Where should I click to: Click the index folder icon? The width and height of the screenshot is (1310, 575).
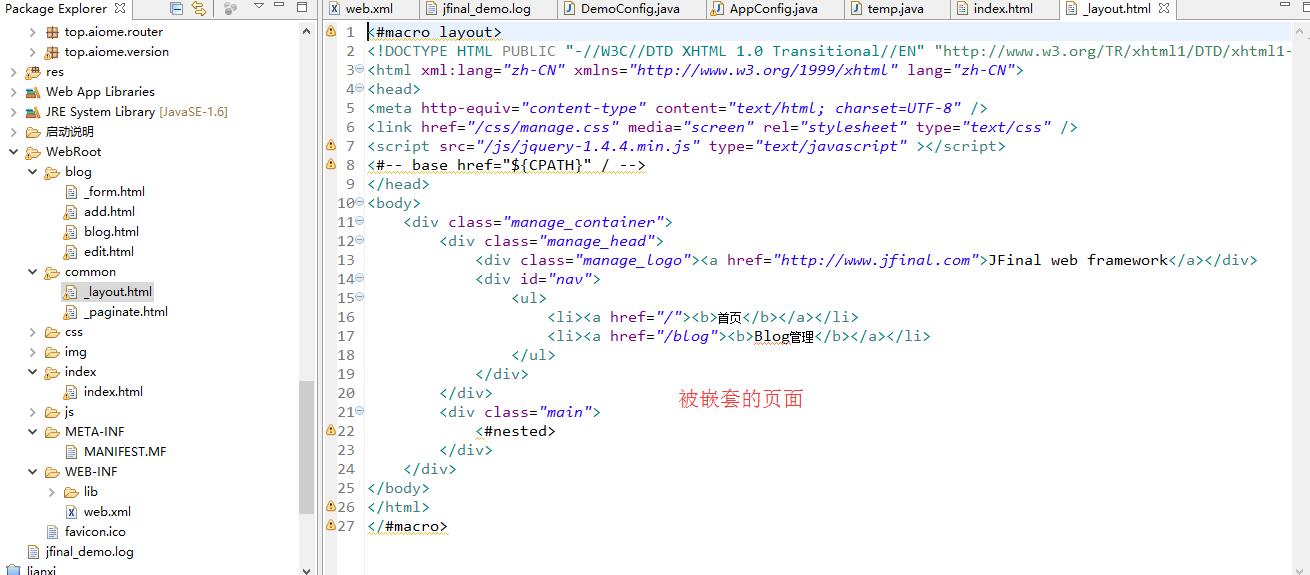click(52, 372)
